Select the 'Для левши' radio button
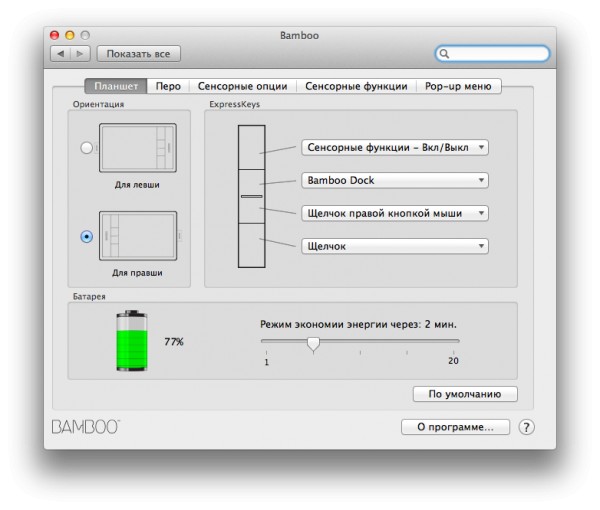The image size is (600, 510). click(x=86, y=148)
